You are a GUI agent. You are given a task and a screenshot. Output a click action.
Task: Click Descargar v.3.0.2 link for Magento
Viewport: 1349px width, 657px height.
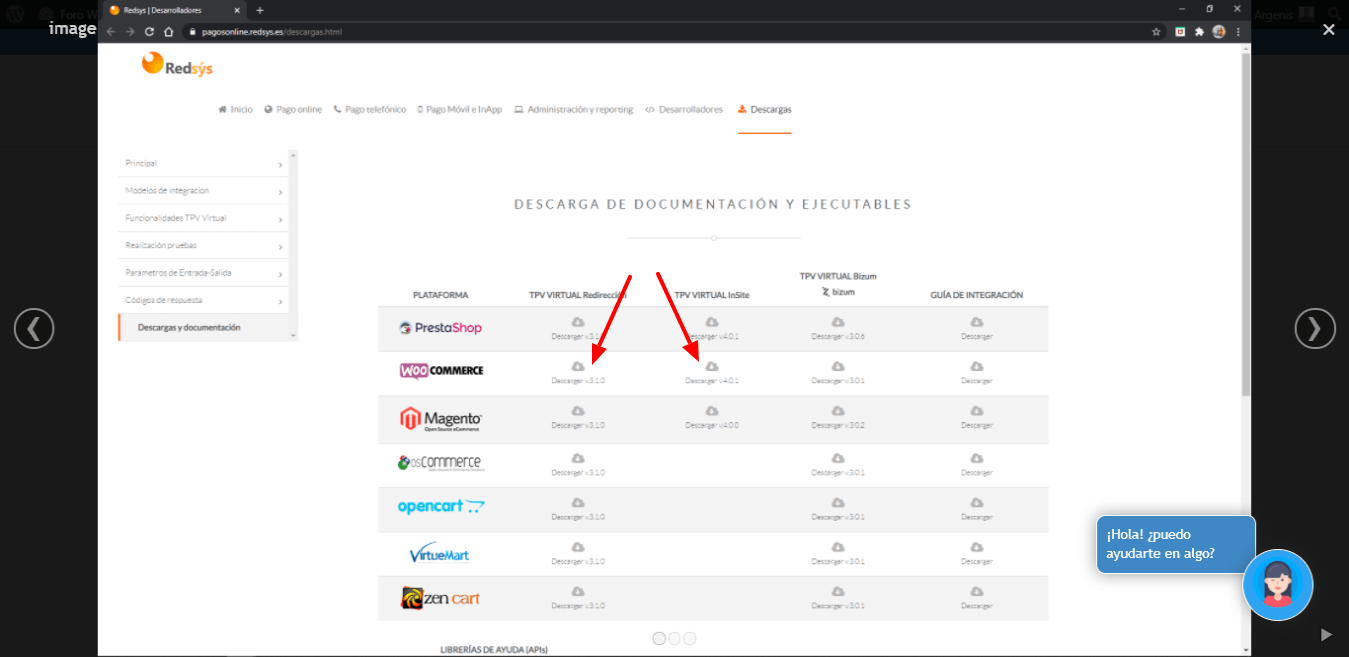pyautogui.click(x=838, y=426)
